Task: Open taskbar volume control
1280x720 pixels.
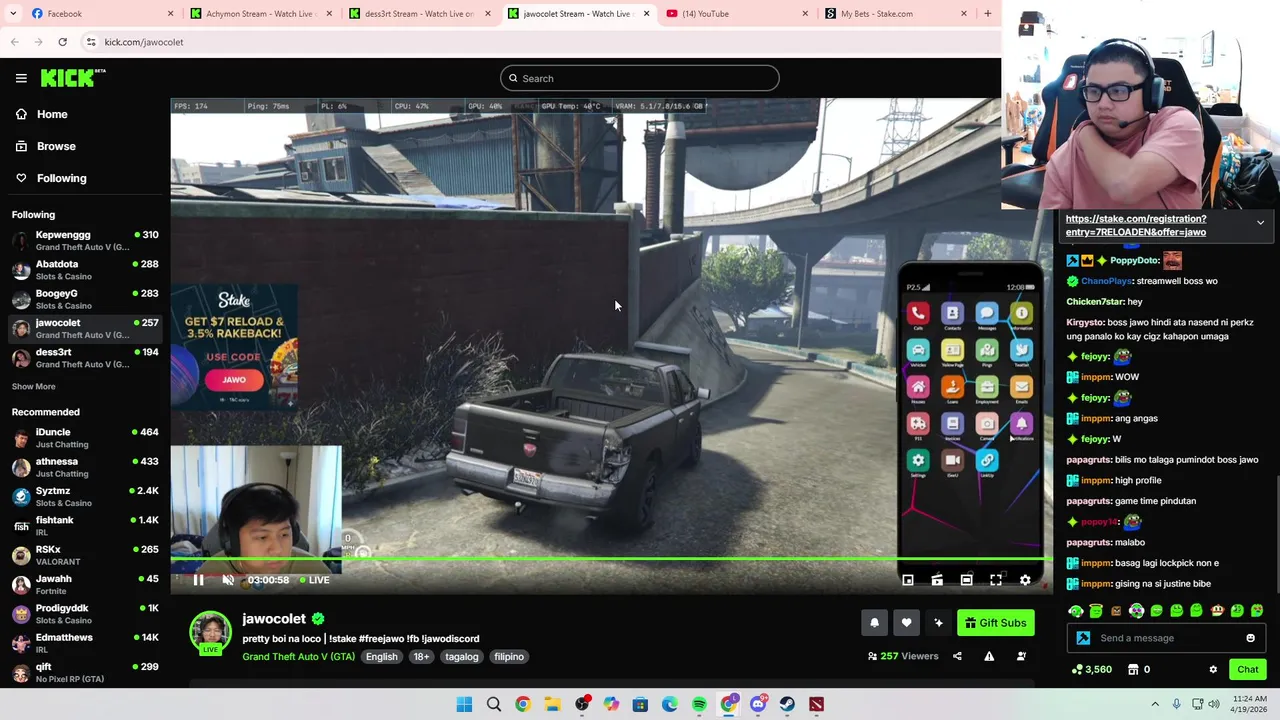Action: tap(1214, 705)
